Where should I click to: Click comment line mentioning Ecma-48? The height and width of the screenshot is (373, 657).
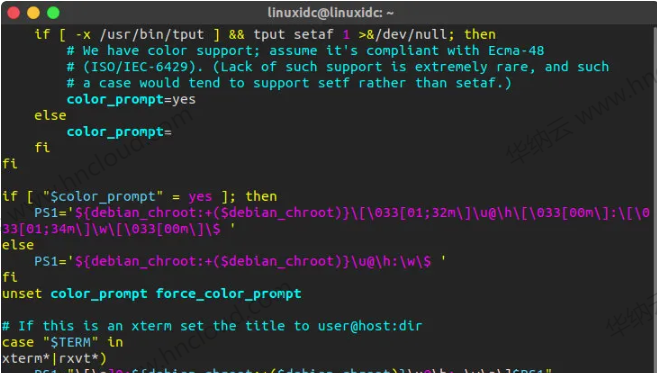pyautogui.click(x=305, y=51)
